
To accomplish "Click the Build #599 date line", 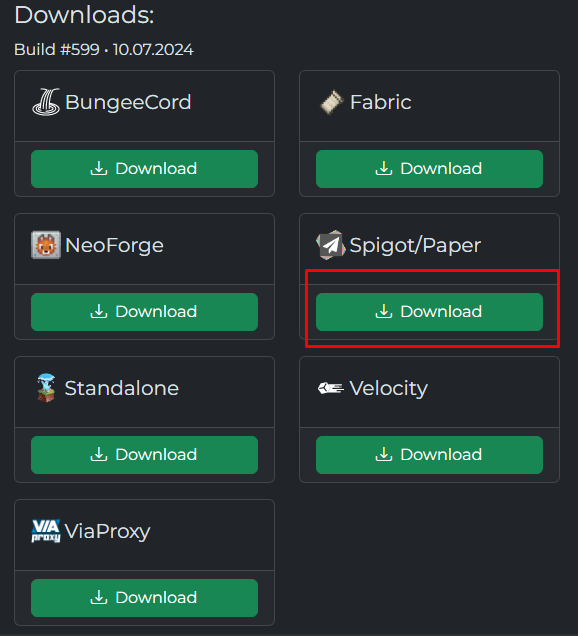I will pos(104,50).
